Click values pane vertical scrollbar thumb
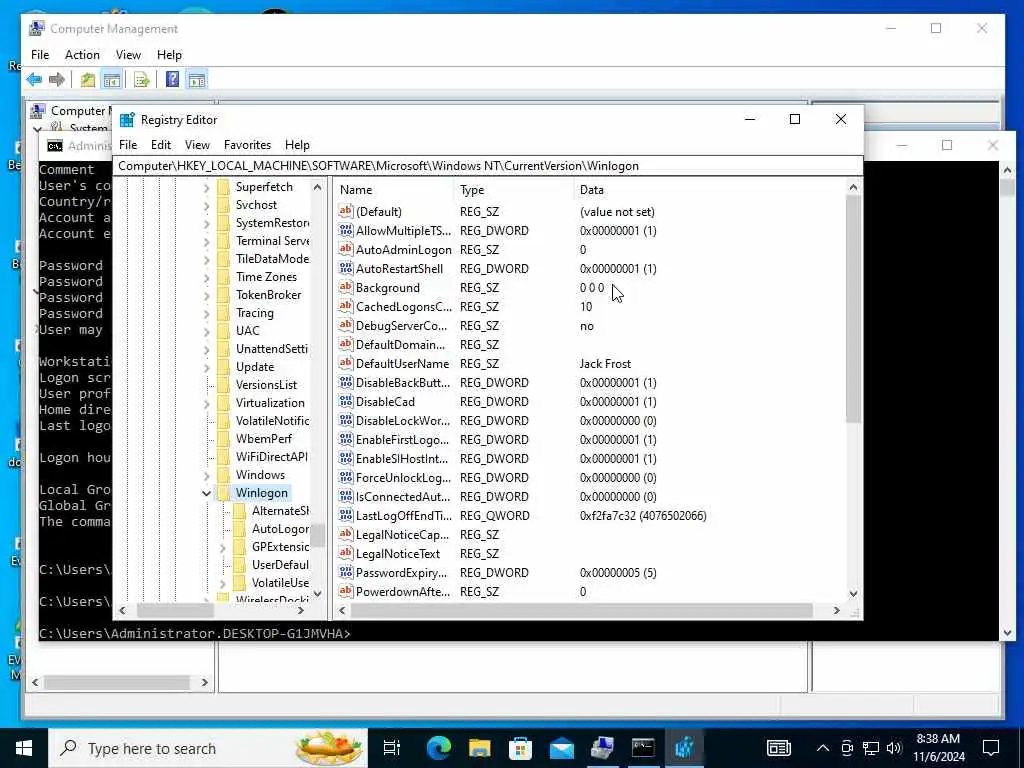This screenshot has width=1024, height=768. (853, 308)
